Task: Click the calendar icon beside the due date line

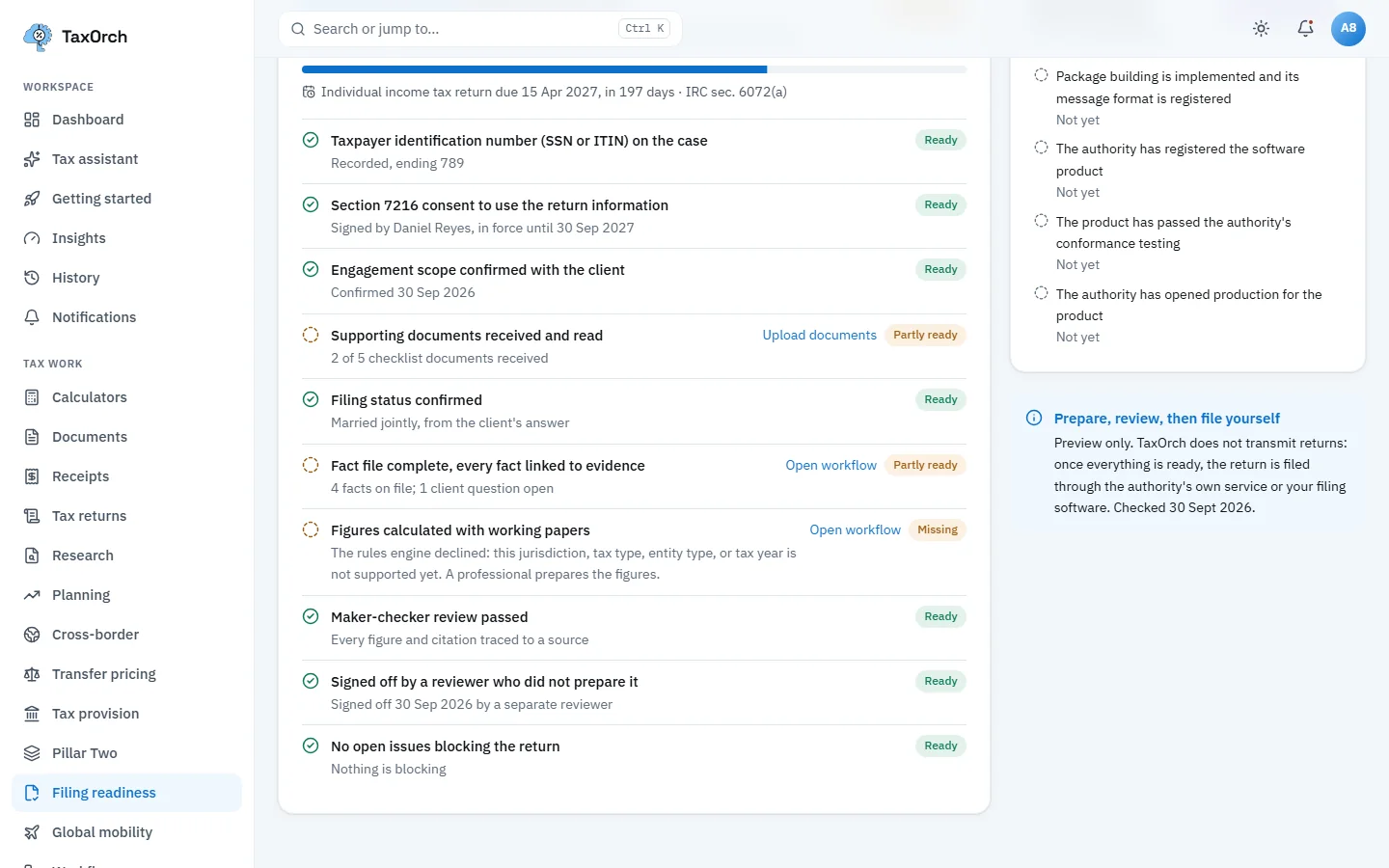Action: [309, 92]
